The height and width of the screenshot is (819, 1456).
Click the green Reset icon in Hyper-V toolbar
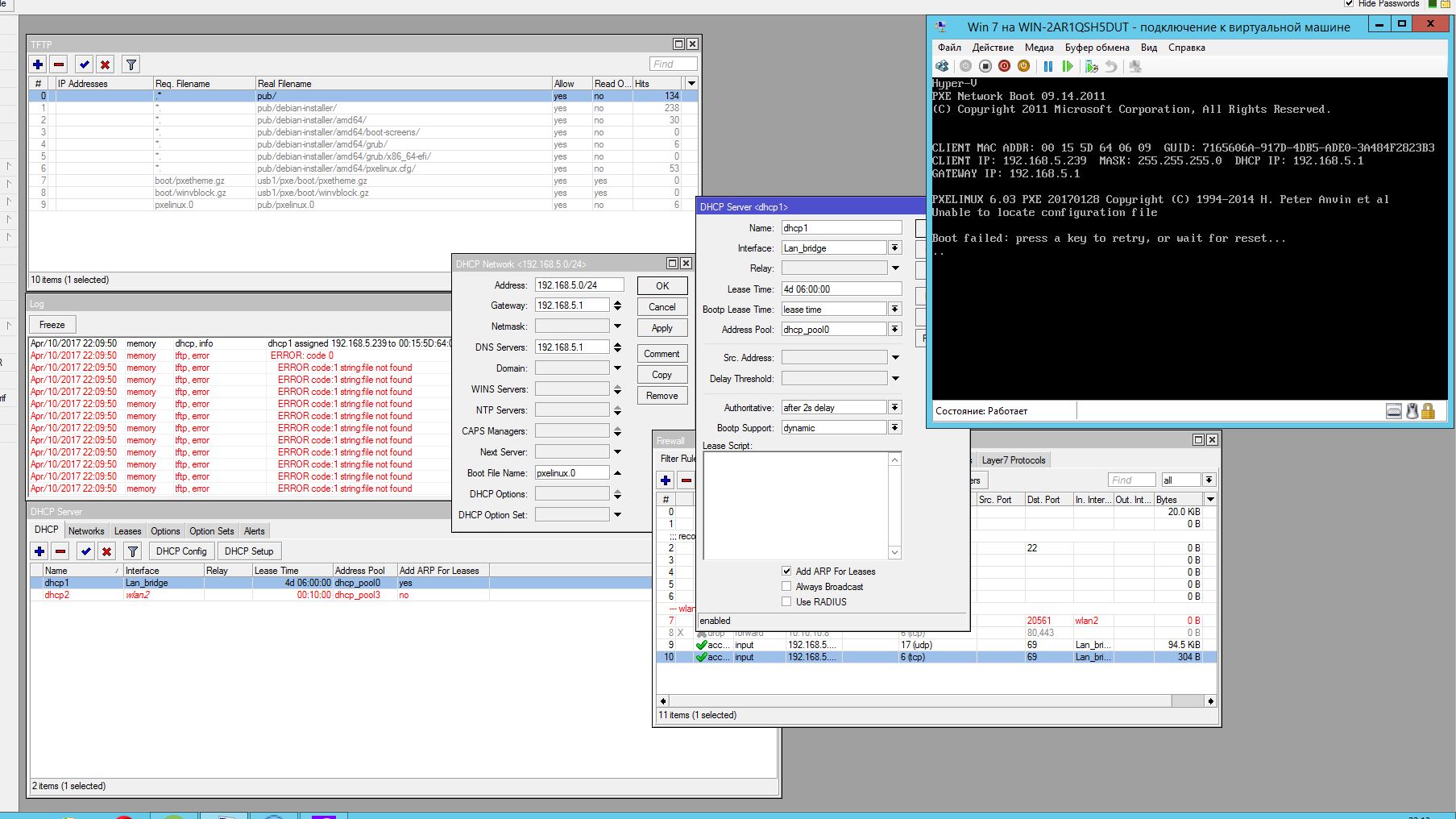[1067, 66]
